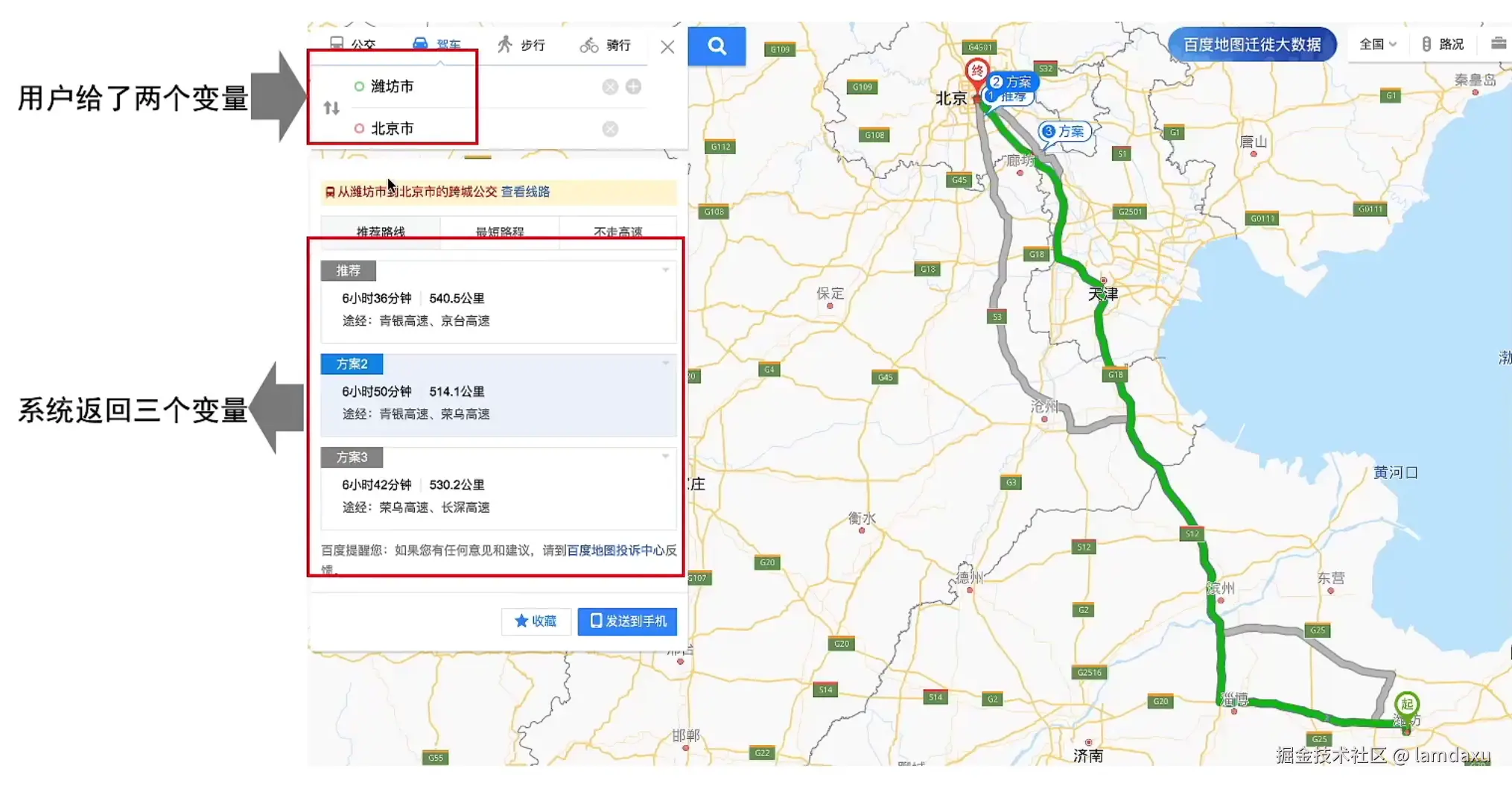Switch to 步行 walking tab

tap(521, 45)
